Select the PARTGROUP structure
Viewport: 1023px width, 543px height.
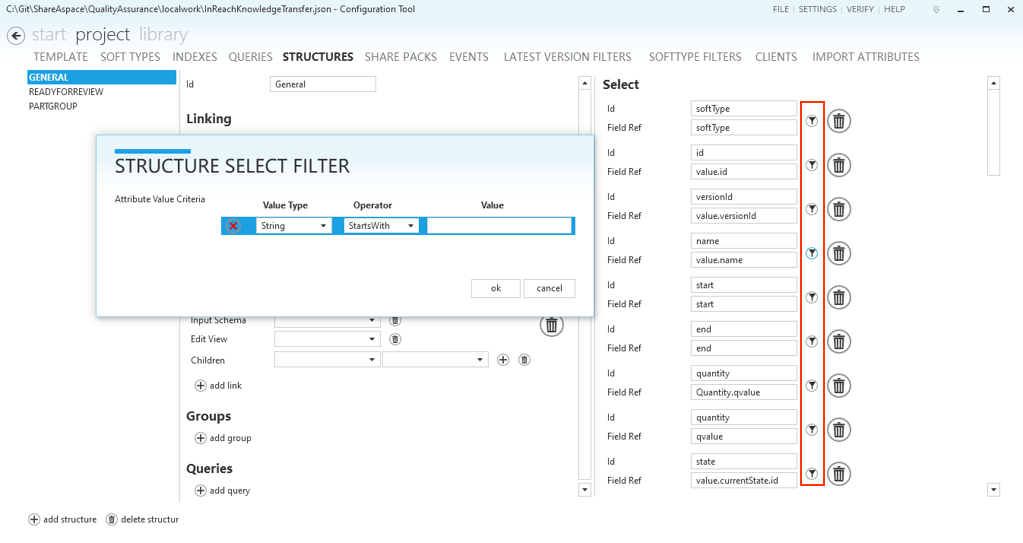pos(53,106)
